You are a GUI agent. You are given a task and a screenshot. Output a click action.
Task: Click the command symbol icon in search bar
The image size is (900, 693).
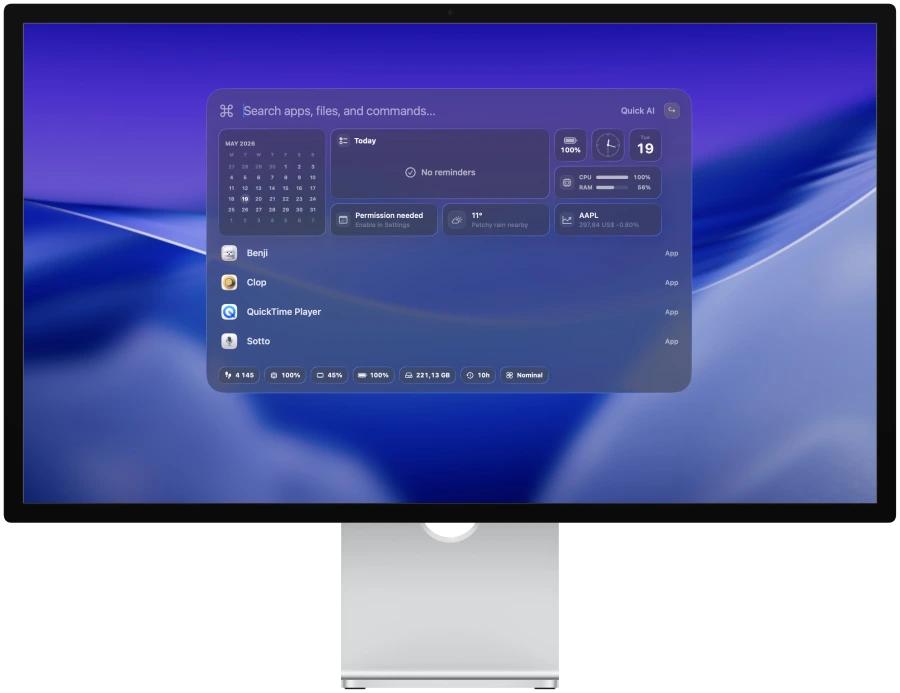226,111
